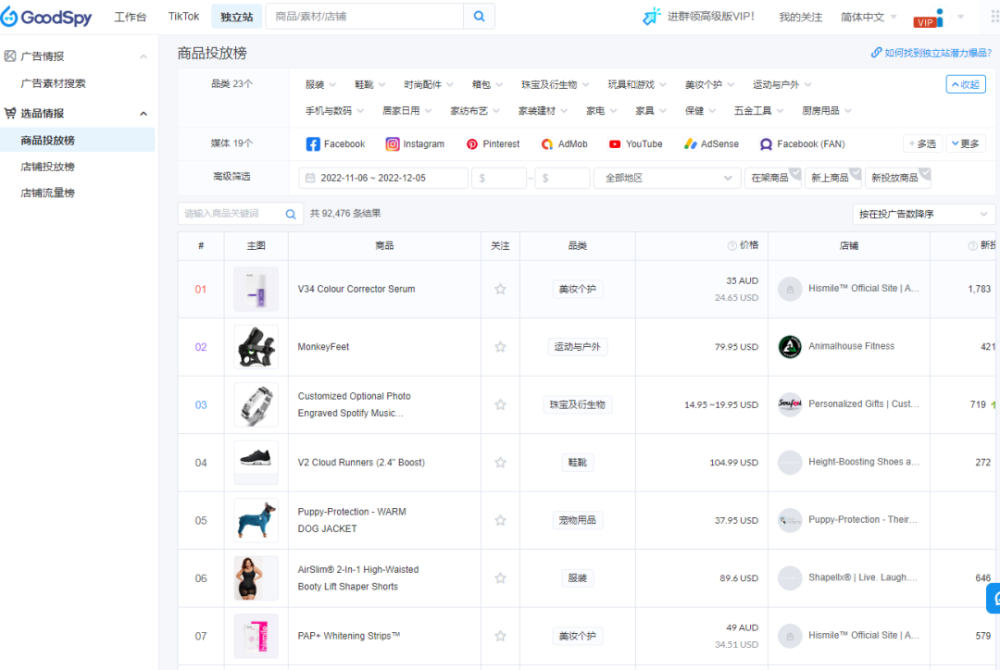Open the 按在投广告数降序 sort dropdown
The image size is (1000, 670).
click(x=923, y=214)
